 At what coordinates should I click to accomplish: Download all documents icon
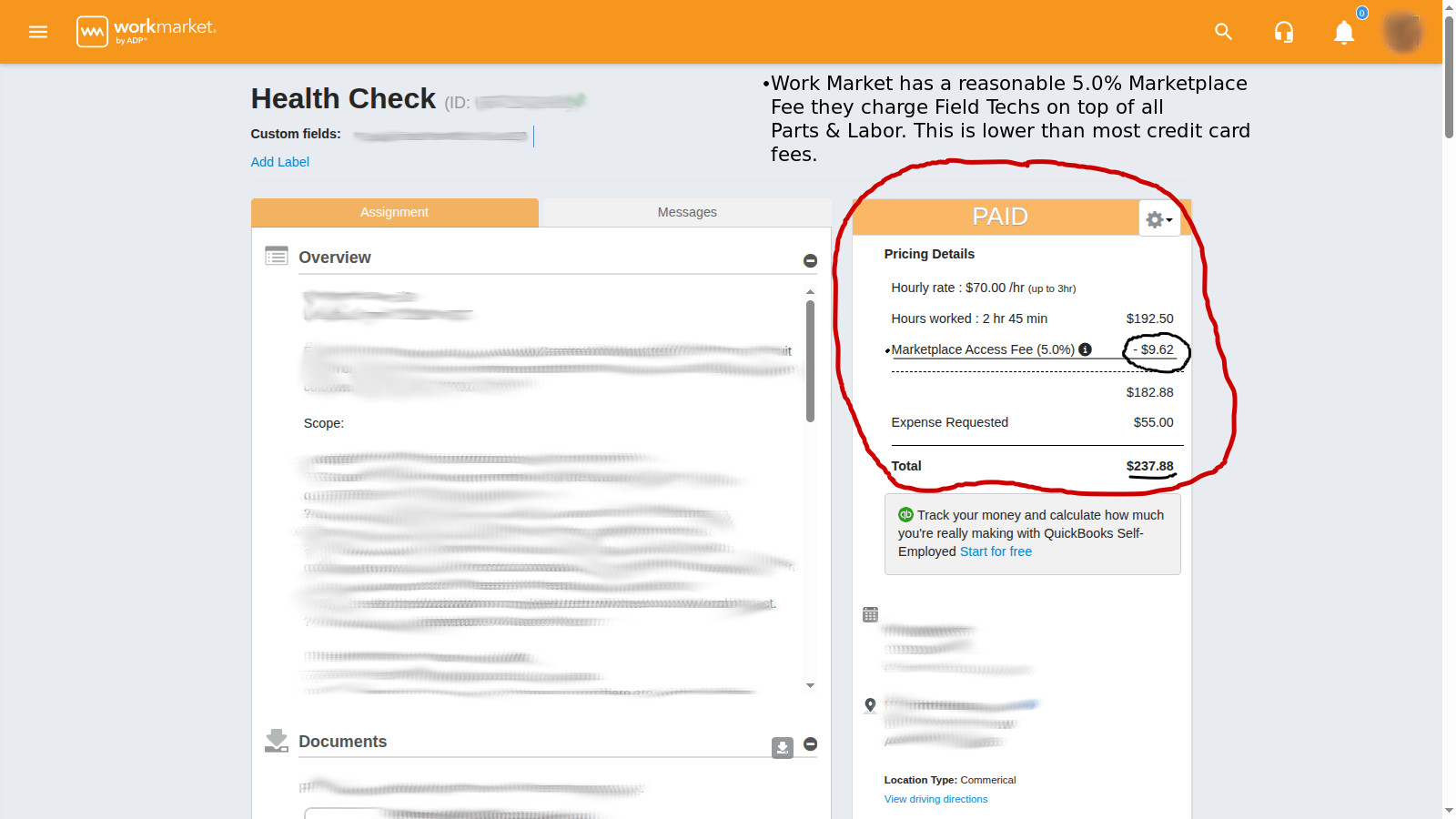[x=783, y=747]
